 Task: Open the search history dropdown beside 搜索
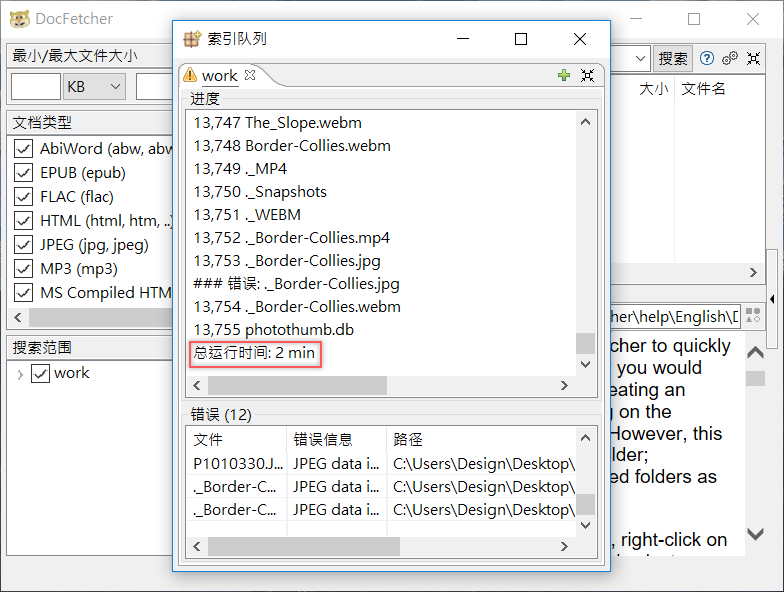[640, 58]
